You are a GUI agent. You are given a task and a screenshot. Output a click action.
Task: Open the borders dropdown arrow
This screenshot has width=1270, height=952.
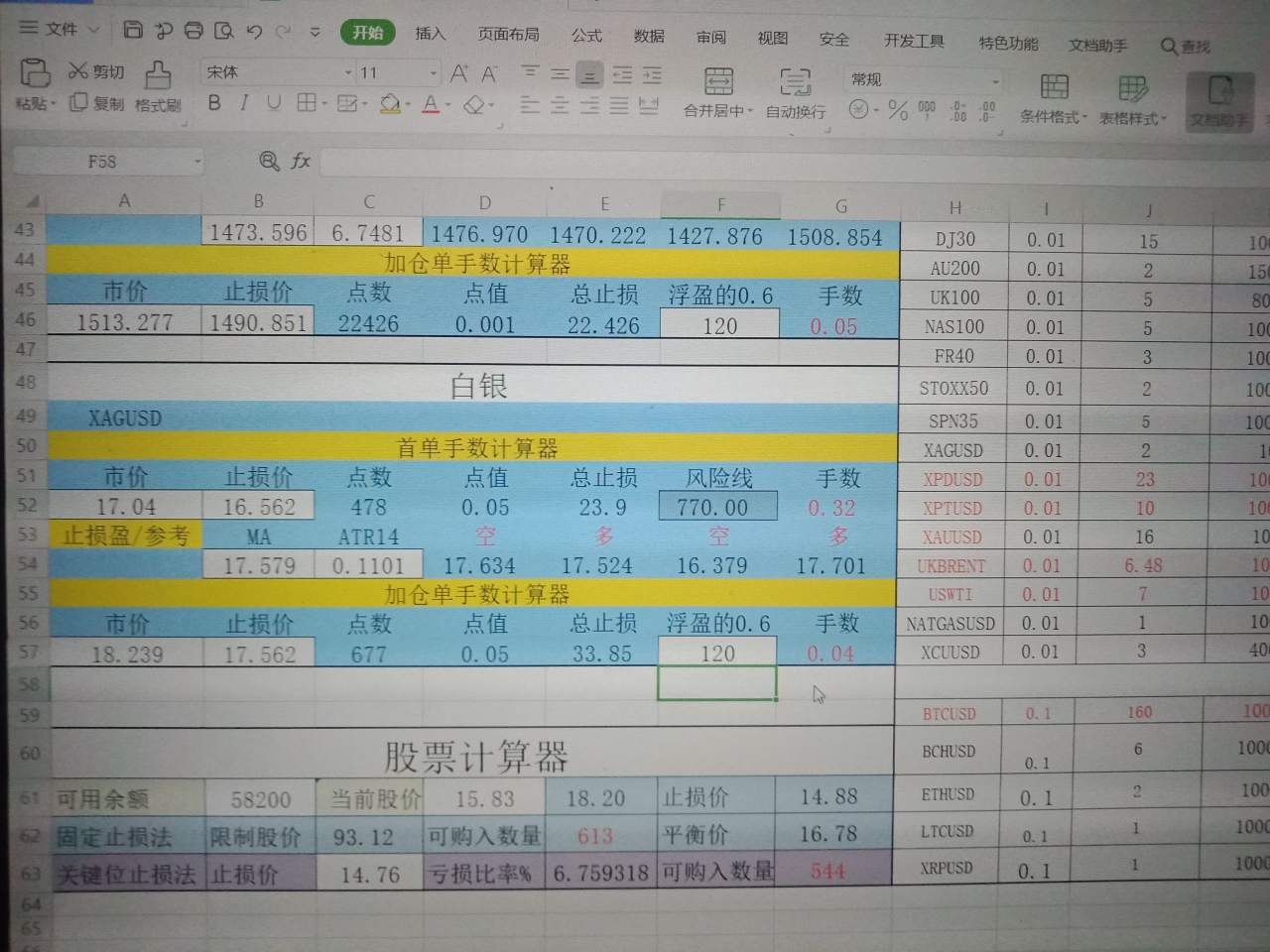click(x=324, y=103)
